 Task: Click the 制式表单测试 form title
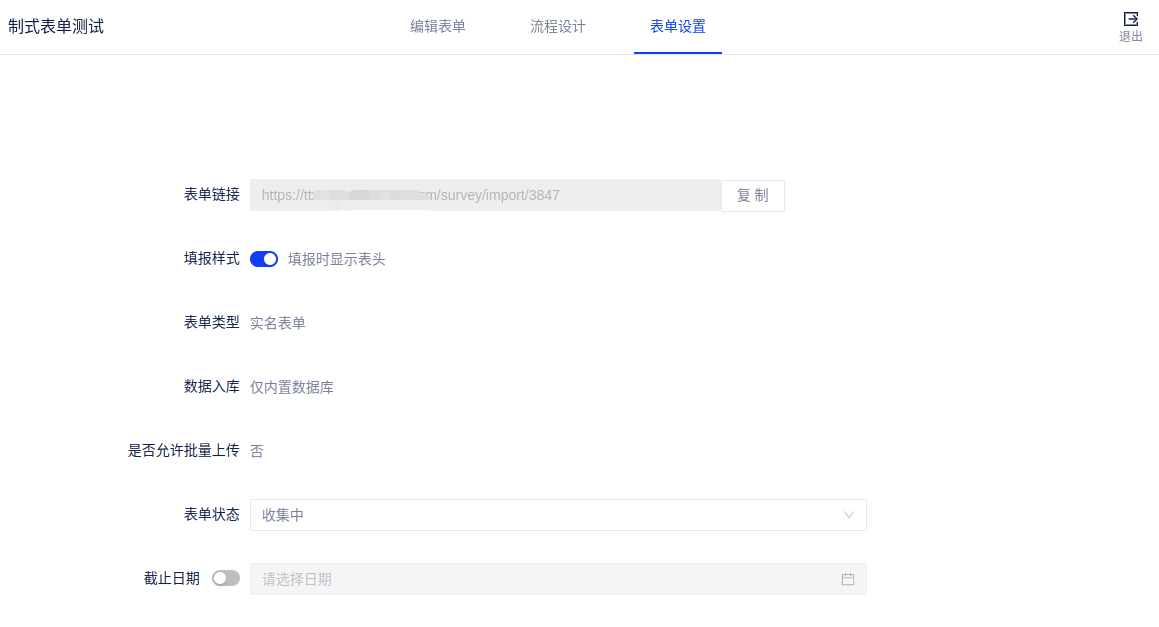tap(56, 27)
